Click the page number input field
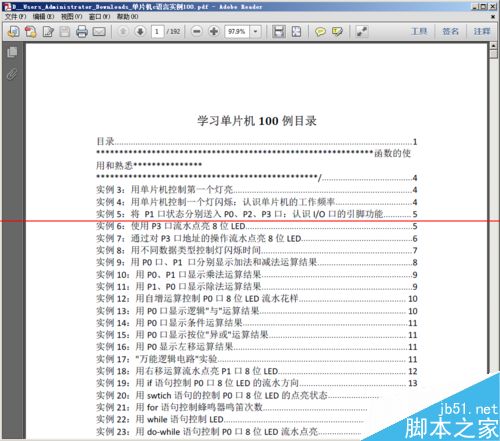Viewport: 500px width, 441px height. click(157, 32)
